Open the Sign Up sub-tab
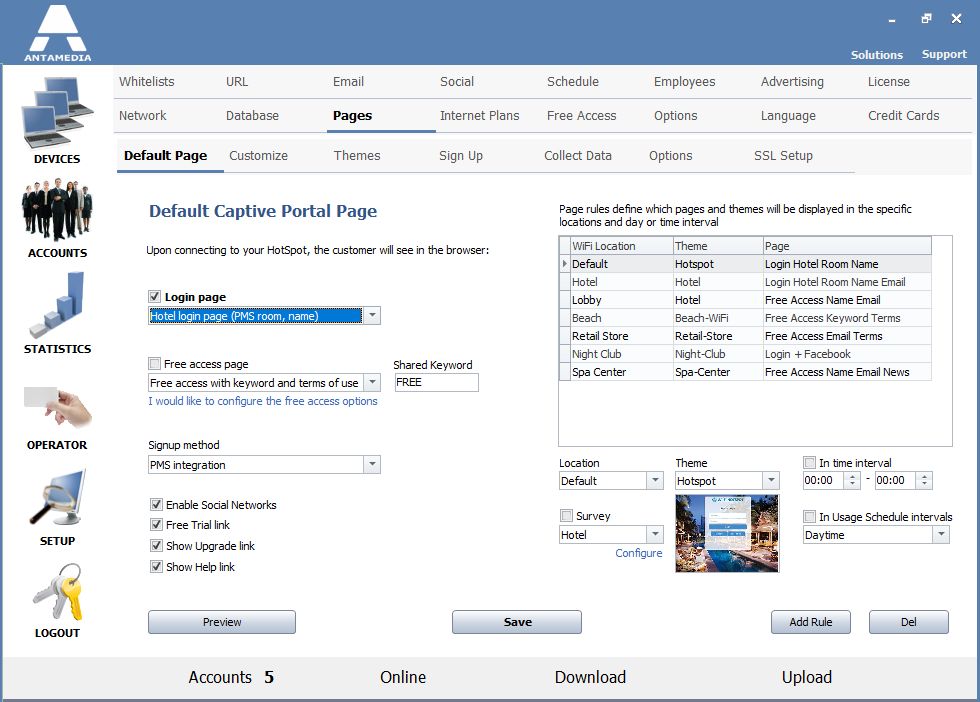Viewport: 980px width, 702px height. [461, 156]
